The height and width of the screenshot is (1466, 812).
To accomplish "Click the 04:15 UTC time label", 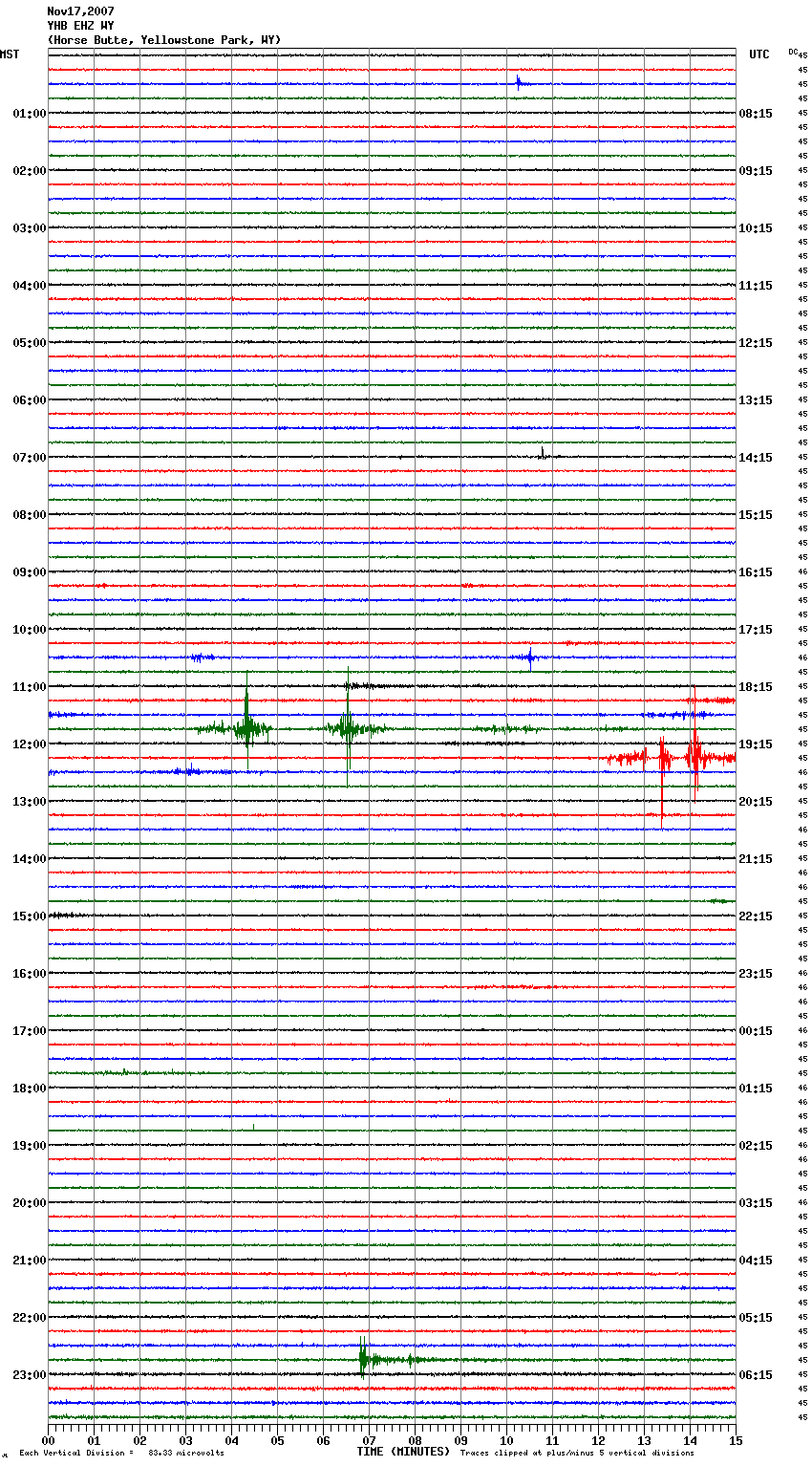I will [756, 1261].
